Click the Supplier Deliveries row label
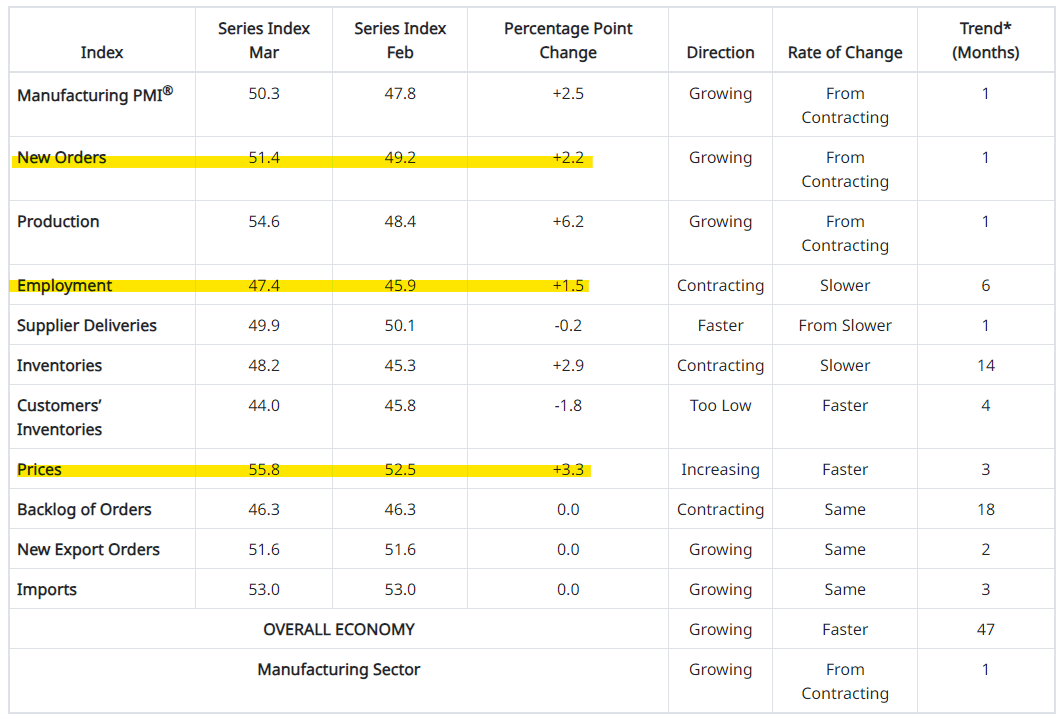This screenshot has height=719, width=1060. click(87, 326)
